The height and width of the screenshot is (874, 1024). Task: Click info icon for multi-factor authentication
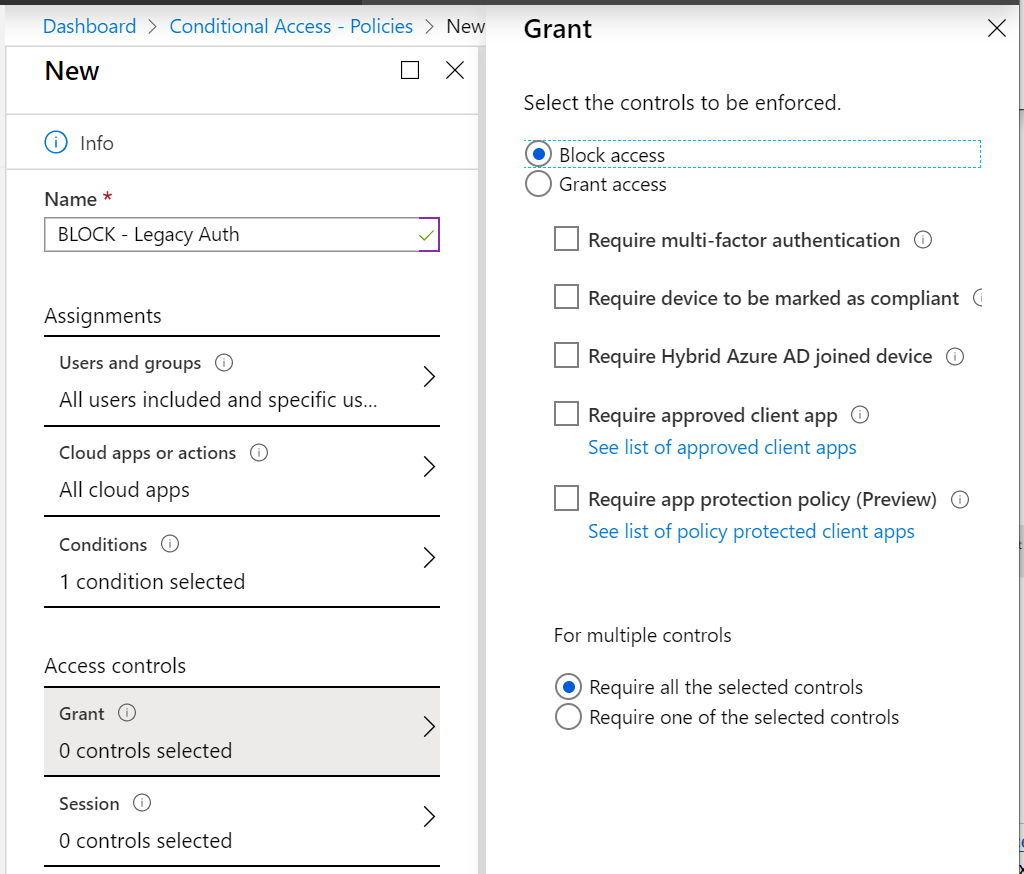click(x=923, y=240)
